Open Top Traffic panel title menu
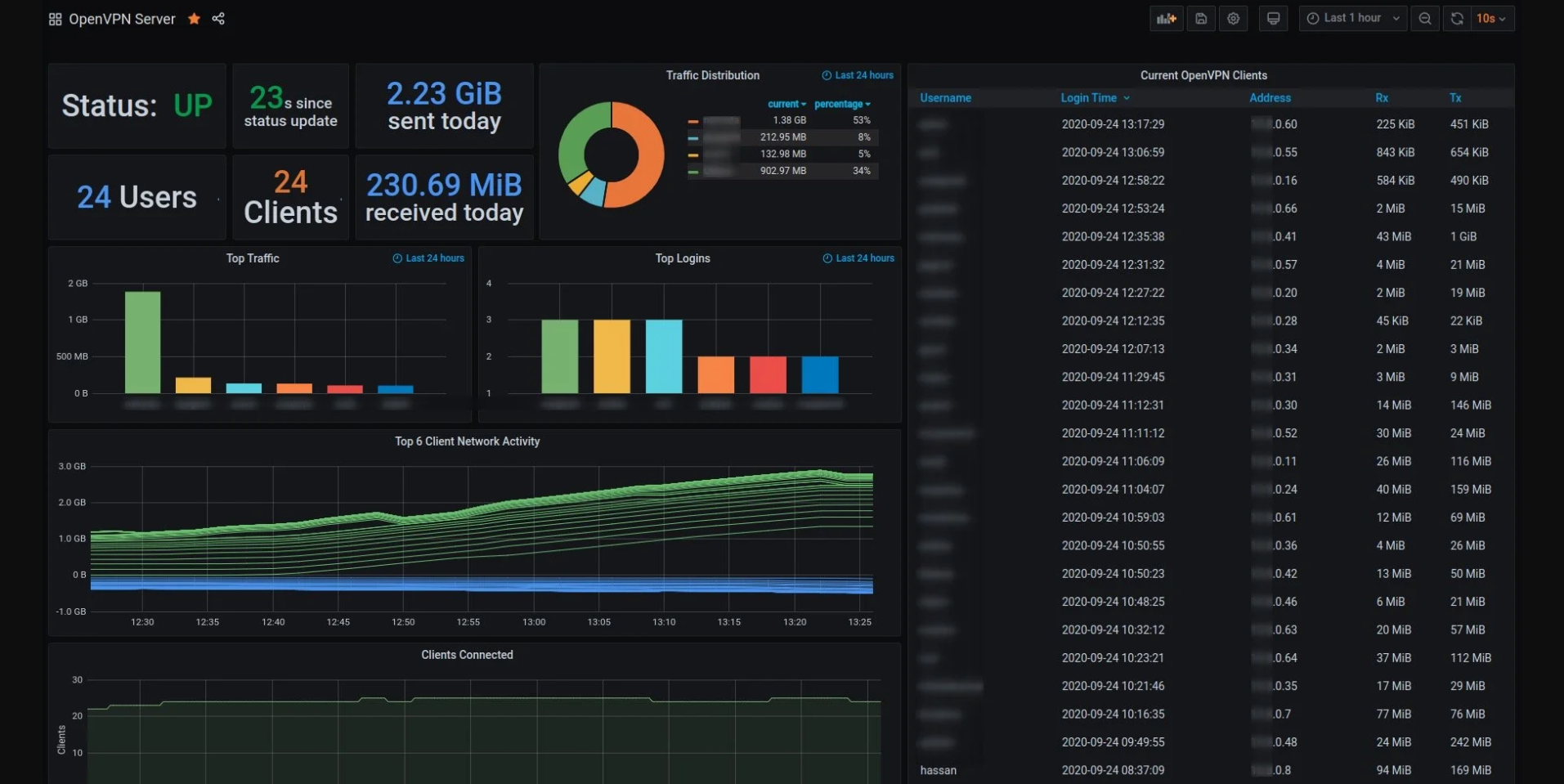 click(253, 258)
